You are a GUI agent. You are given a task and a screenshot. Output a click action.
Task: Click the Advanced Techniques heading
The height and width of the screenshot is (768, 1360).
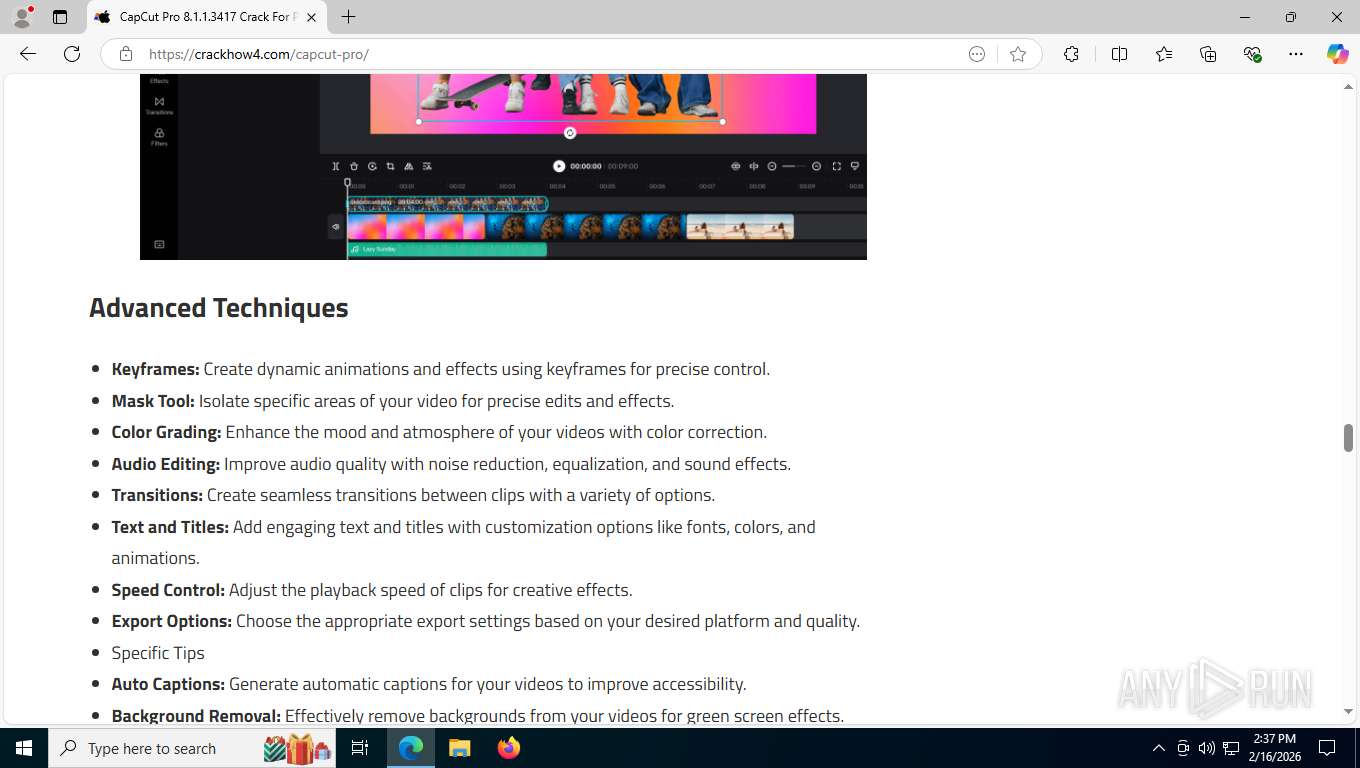pos(219,308)
